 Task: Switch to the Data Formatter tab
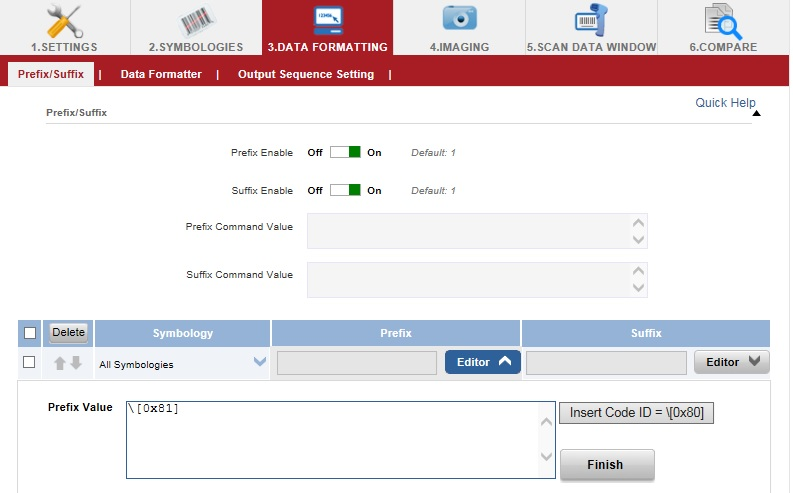[x=161, y=74]
